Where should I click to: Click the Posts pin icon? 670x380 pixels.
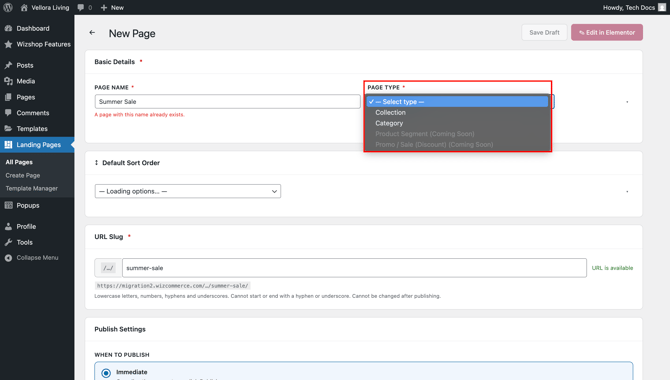click(8, 65)
